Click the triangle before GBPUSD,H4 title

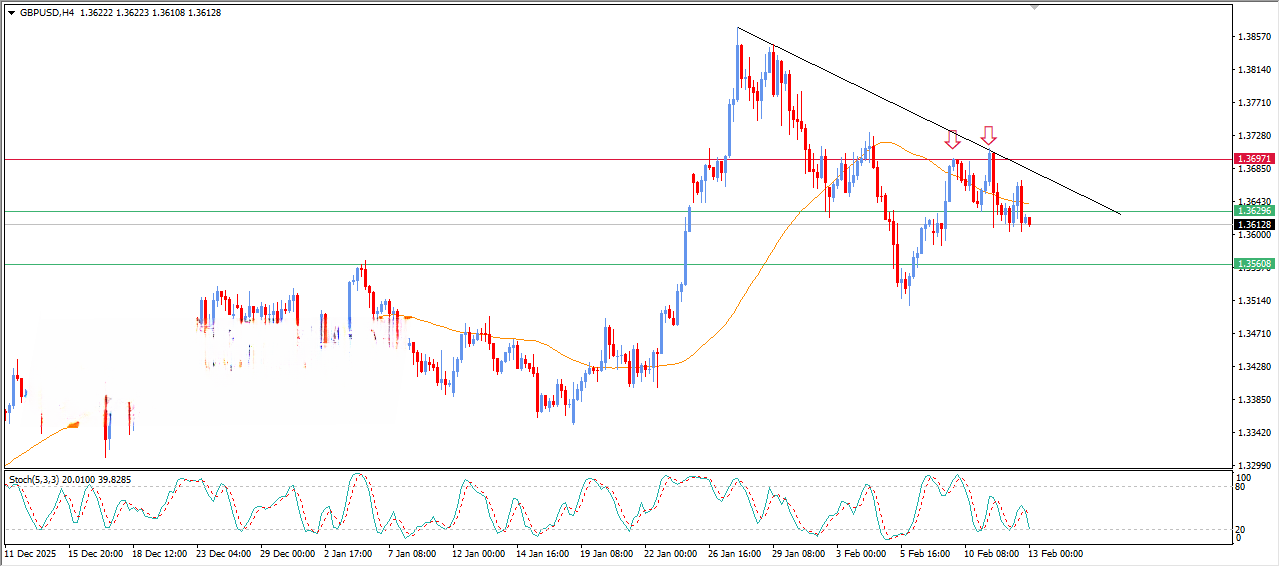[x=11, y=13]
